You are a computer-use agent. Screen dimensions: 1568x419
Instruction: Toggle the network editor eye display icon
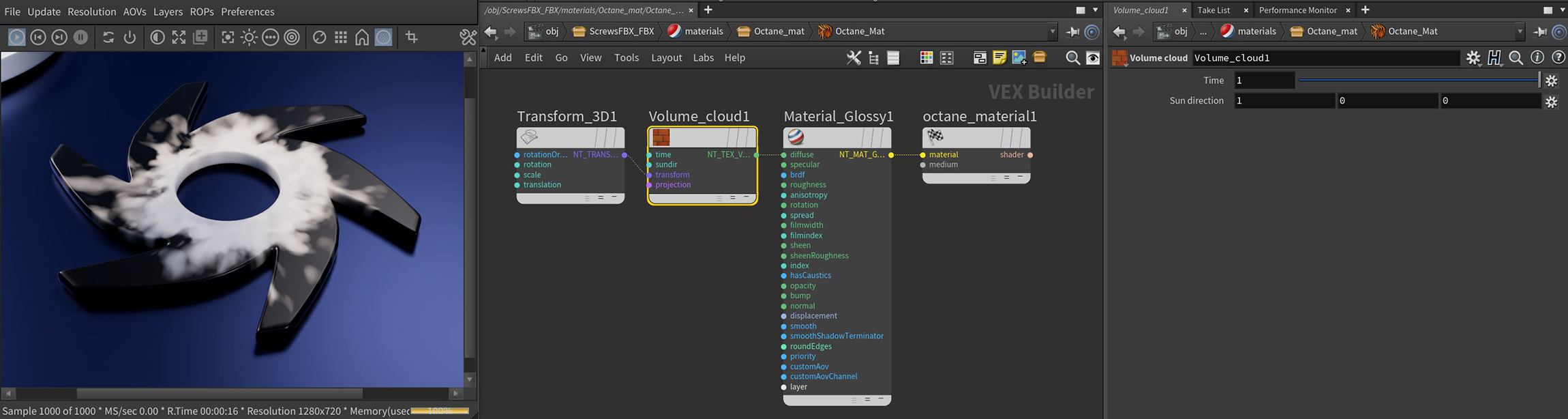coord(1092,58)
